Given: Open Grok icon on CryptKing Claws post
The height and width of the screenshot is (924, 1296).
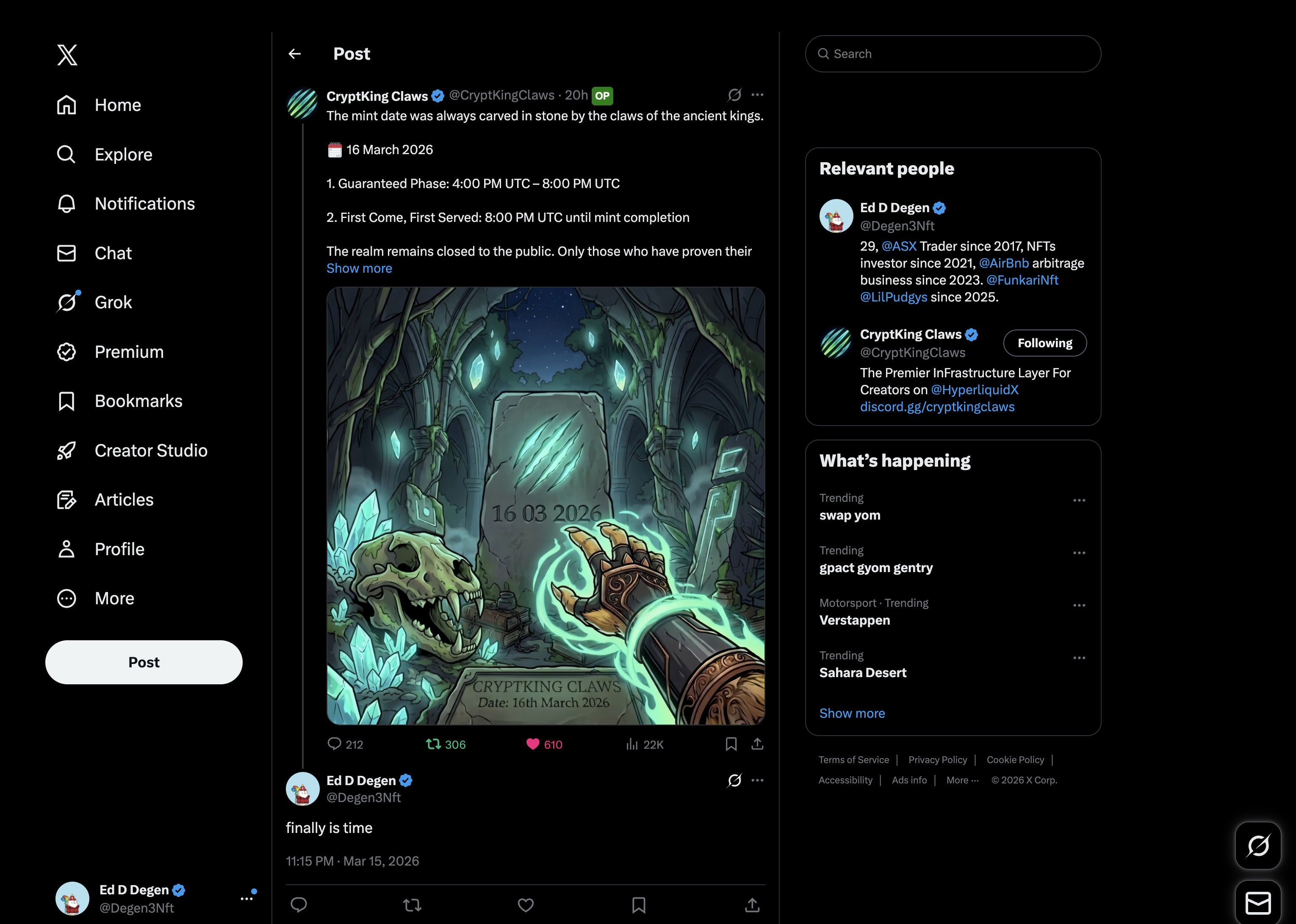Looking at the screenshot, I should coord(734,94).
